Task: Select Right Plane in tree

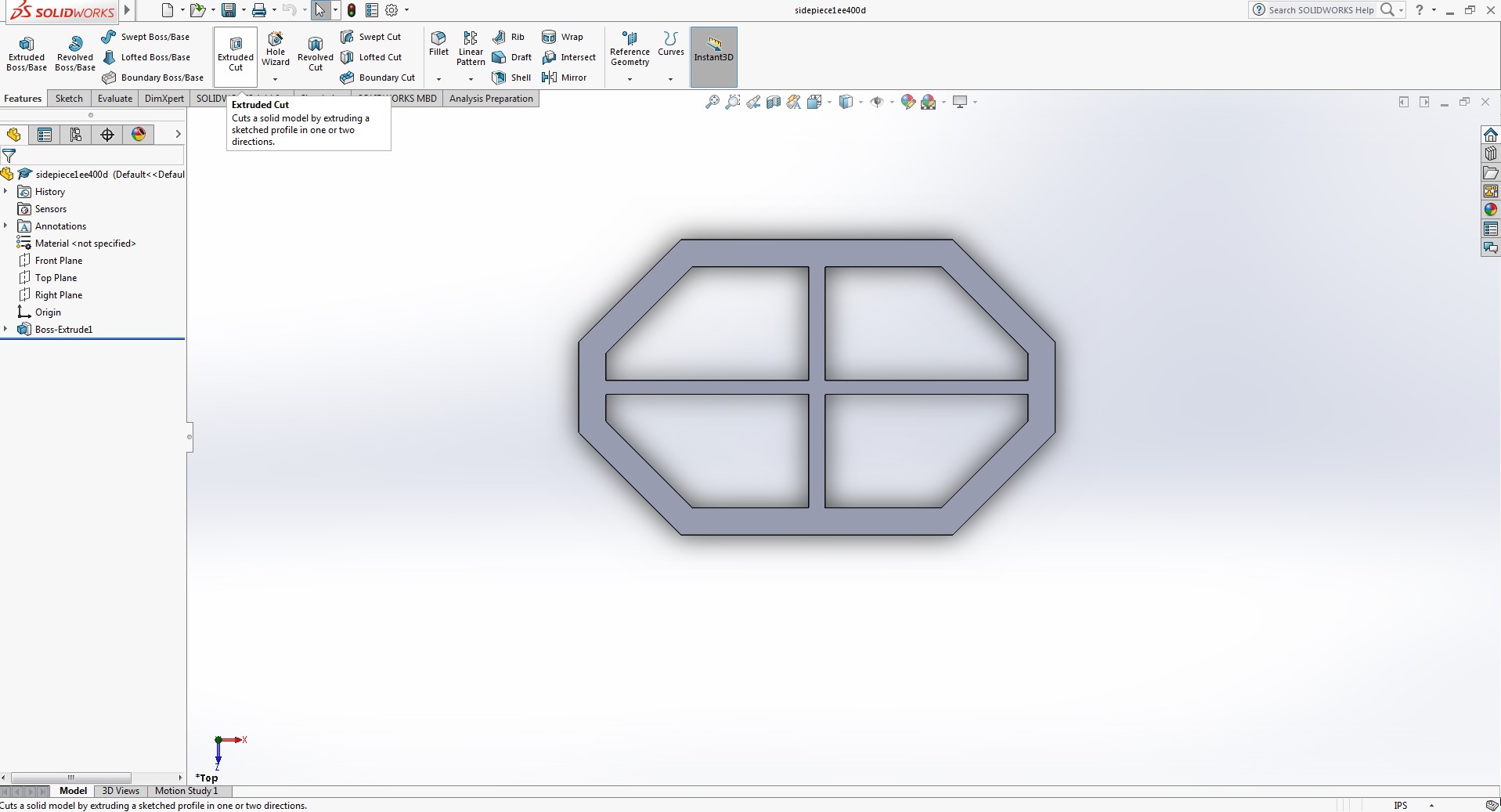Action: [x=58, y=295]
